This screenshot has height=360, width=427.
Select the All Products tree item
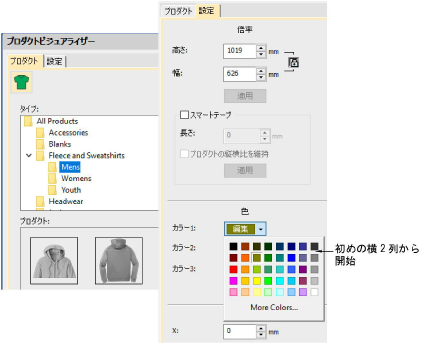coord(57,121)
